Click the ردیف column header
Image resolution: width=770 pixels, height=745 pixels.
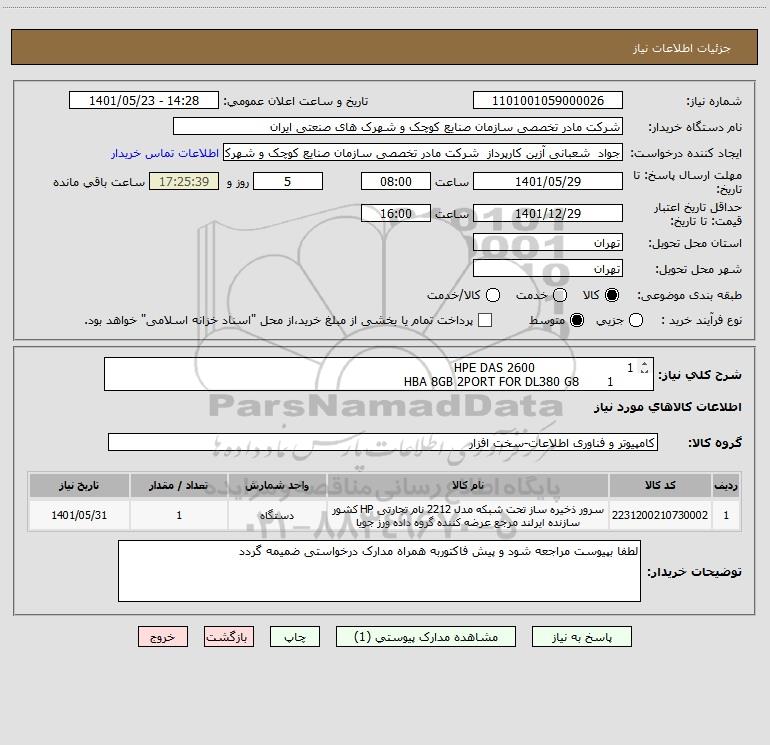pyautogui.click(x=726, y=485)
